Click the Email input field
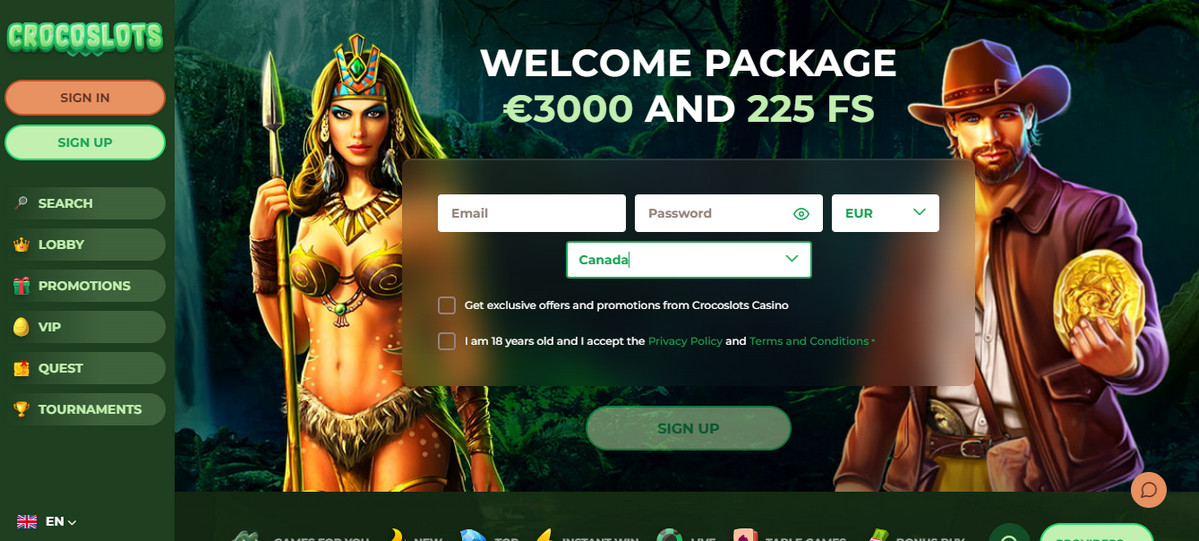This screenshot has width=1199, height=541. [531, 213]
